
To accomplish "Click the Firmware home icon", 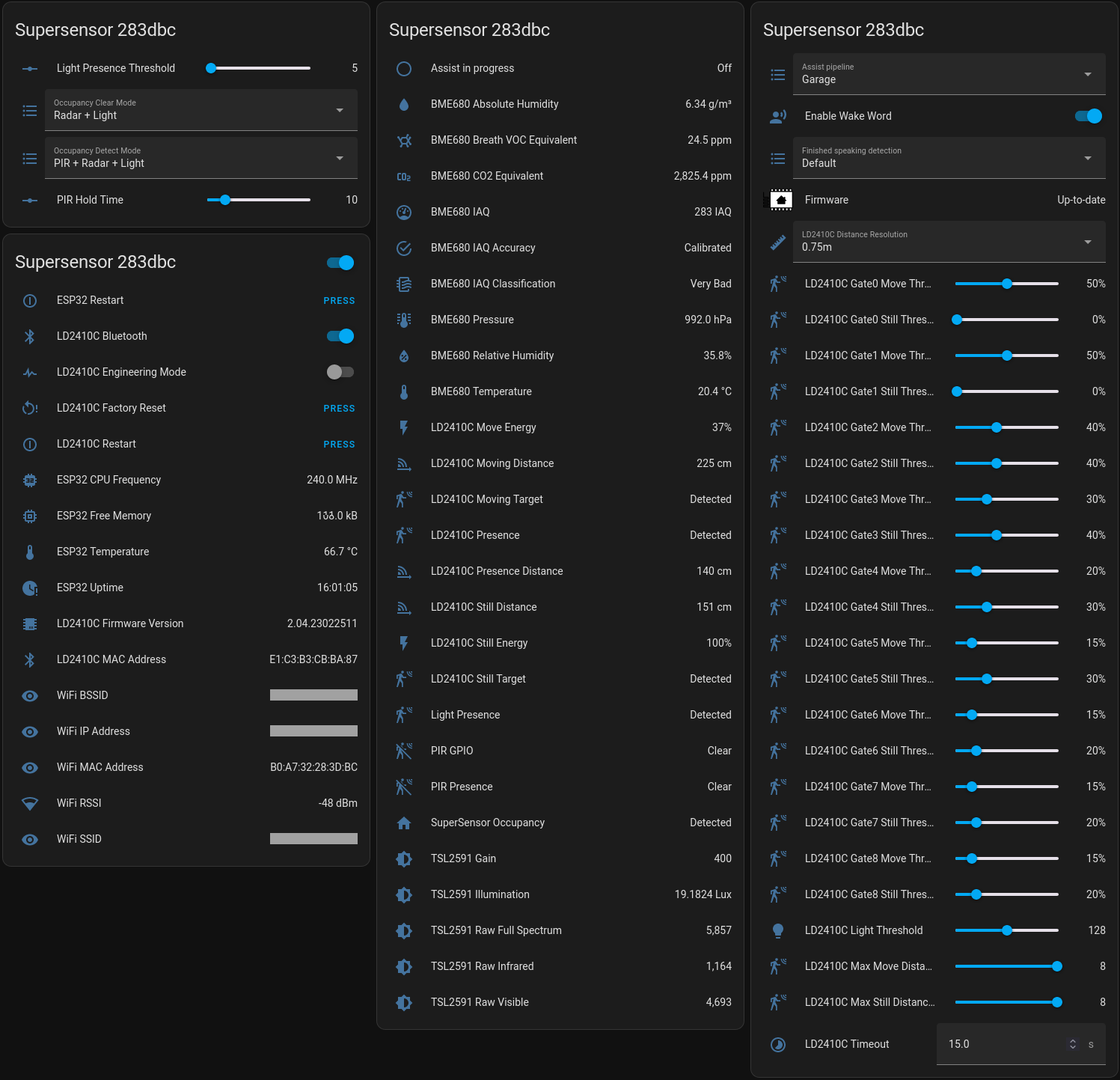I will [x=778, y=200].
